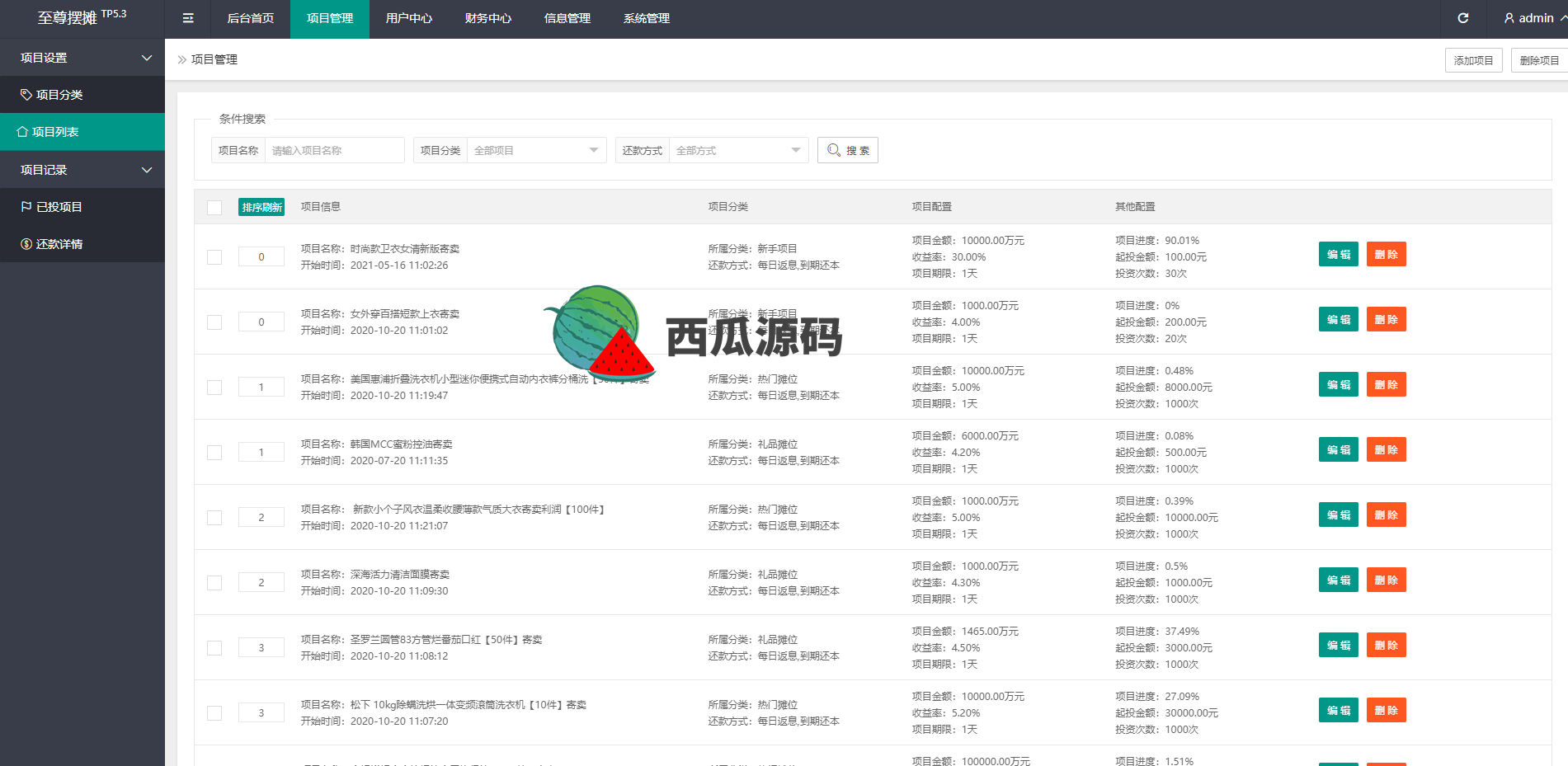
Task: Click the 至尊摆摊 logo title
Action: coord(82,16)
